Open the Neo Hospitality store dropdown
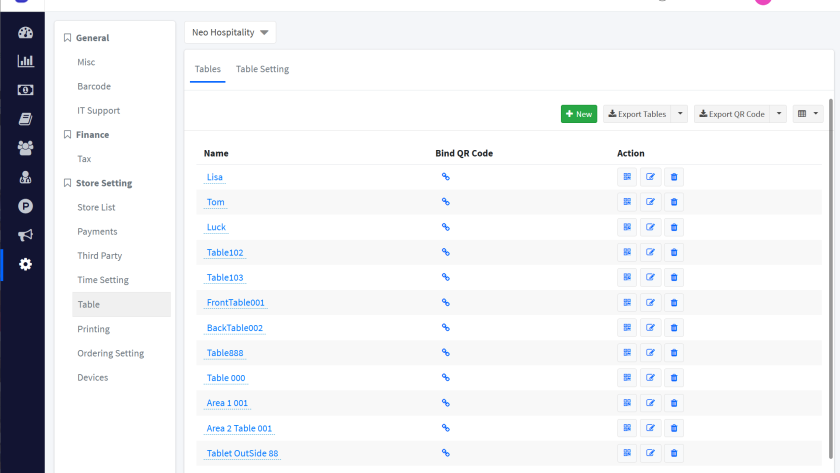 (x=230, y=33)
